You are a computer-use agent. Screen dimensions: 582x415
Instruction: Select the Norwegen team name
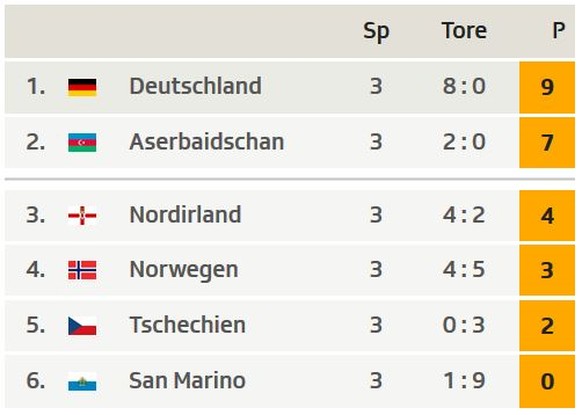point(184,269)
